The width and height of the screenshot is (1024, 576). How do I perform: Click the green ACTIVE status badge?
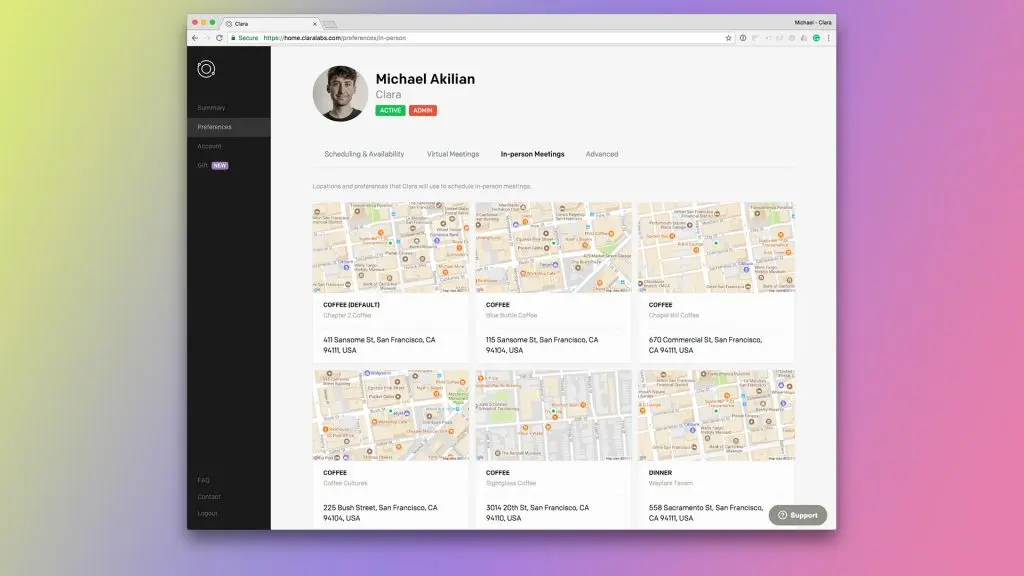pos(390,110)
